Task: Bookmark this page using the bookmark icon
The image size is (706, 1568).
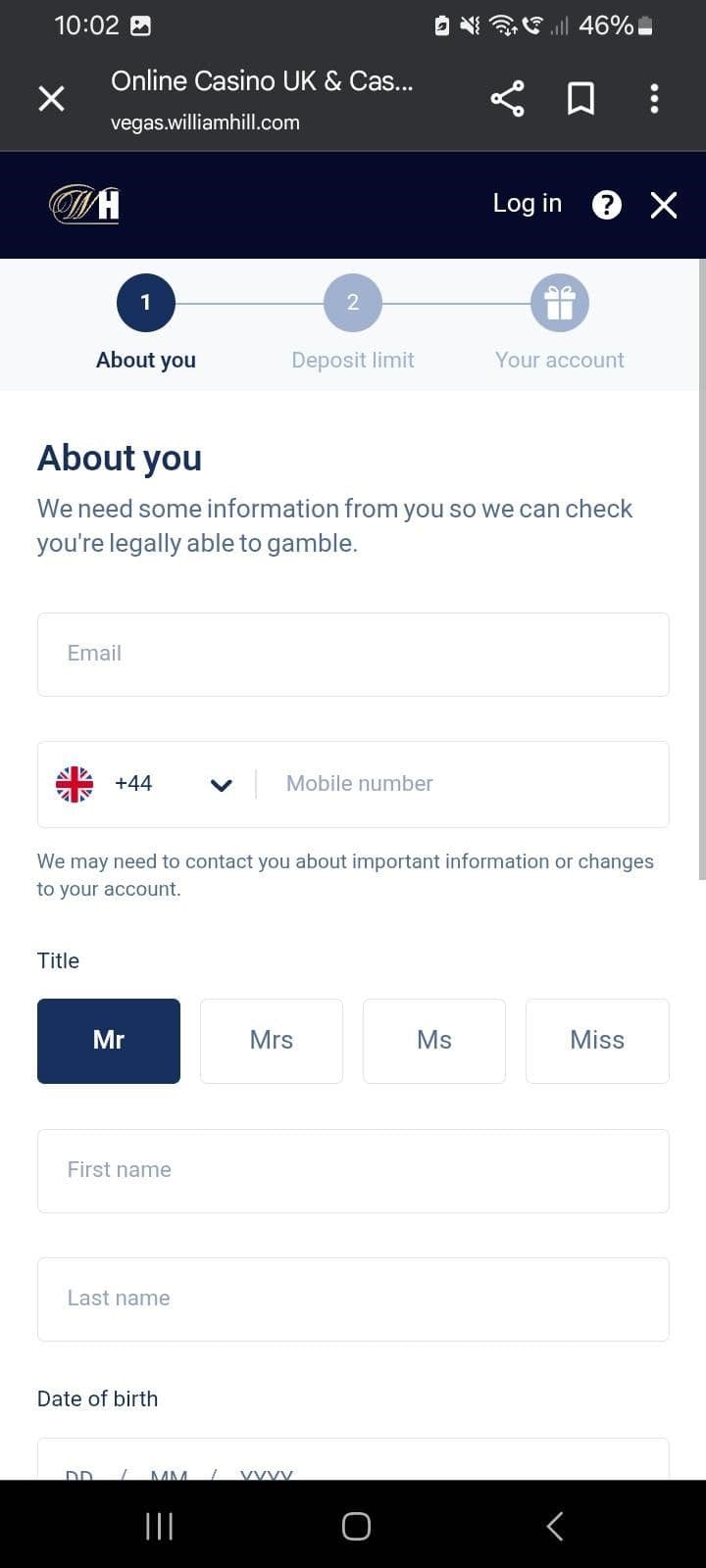Action: pos(580,98)
